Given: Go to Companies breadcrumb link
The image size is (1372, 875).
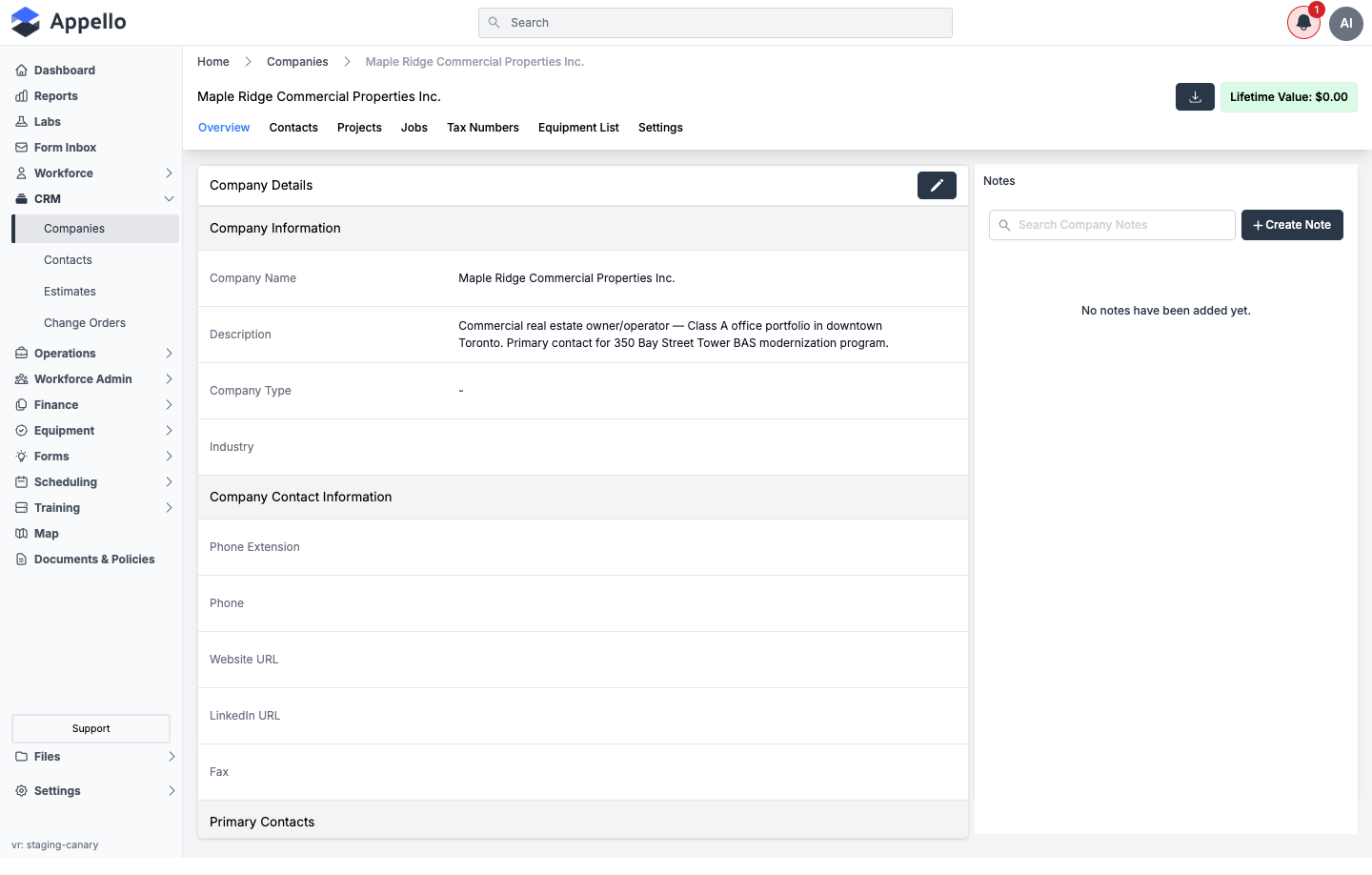Looking at the screenshot, I should point(297,62).
